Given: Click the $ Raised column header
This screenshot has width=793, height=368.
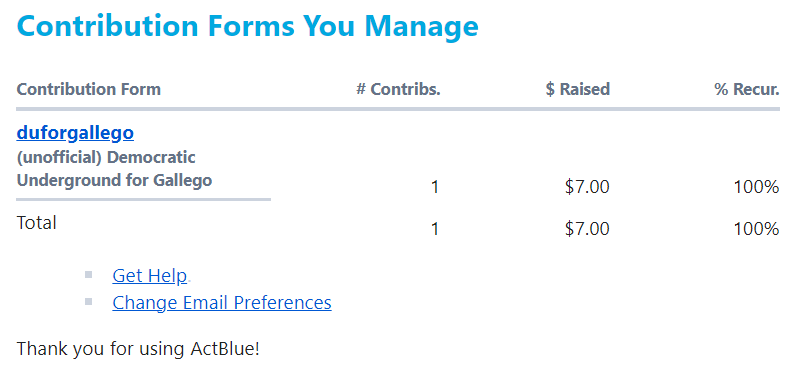Looking at the screenshot, I should 578,89.
